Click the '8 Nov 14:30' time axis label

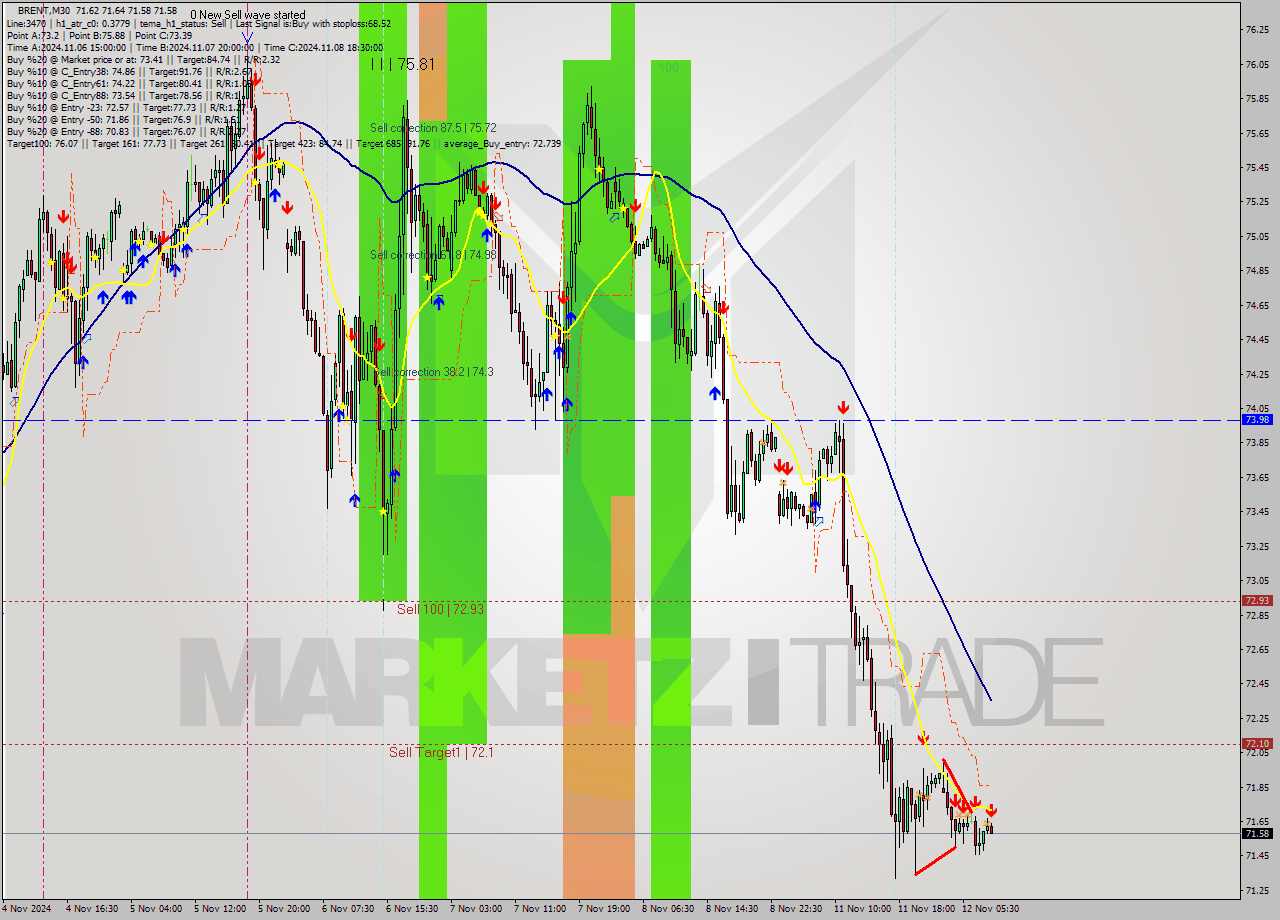point(730,909)
